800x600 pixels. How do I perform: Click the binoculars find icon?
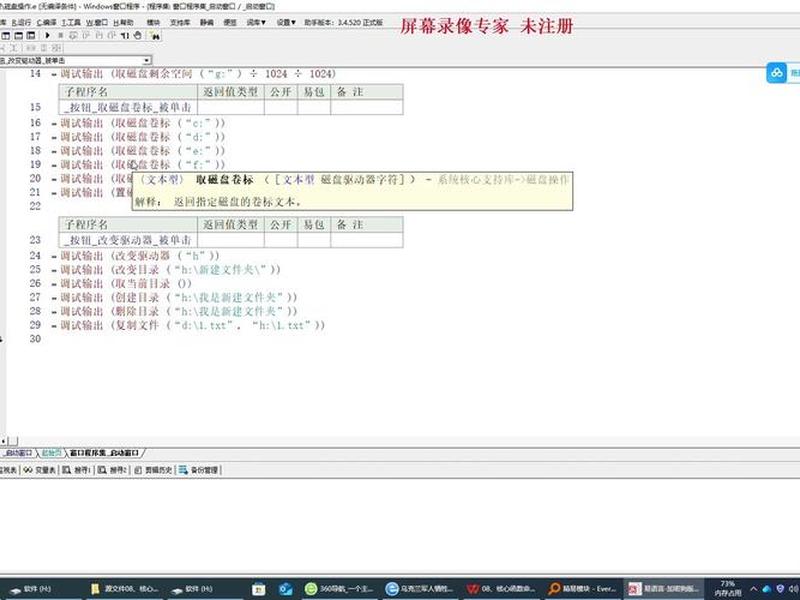(x=155, y=36)
